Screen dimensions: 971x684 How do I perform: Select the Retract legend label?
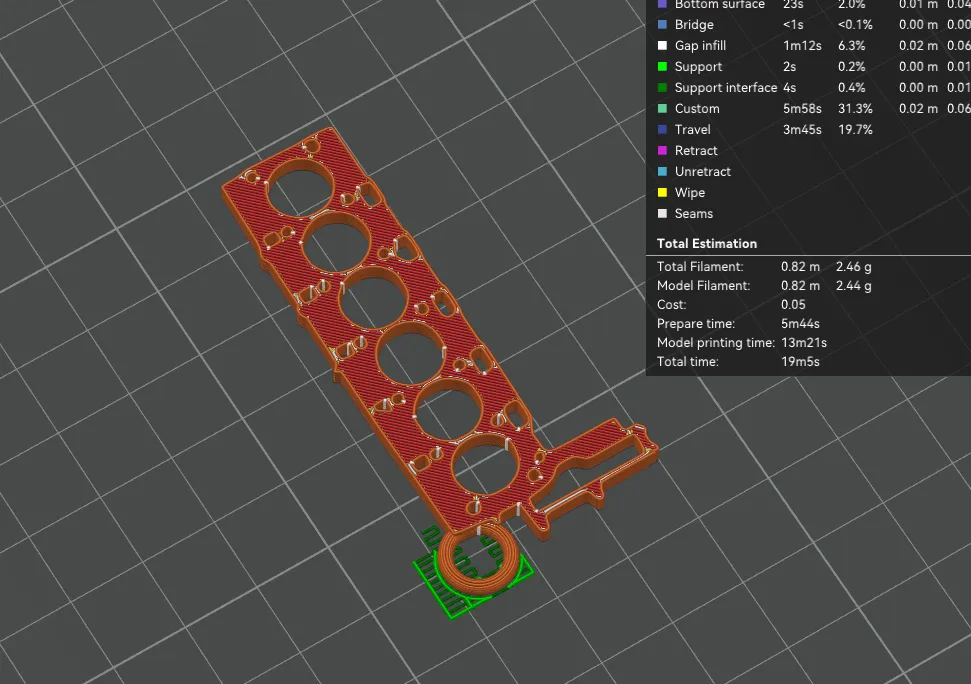click(695, 150)
